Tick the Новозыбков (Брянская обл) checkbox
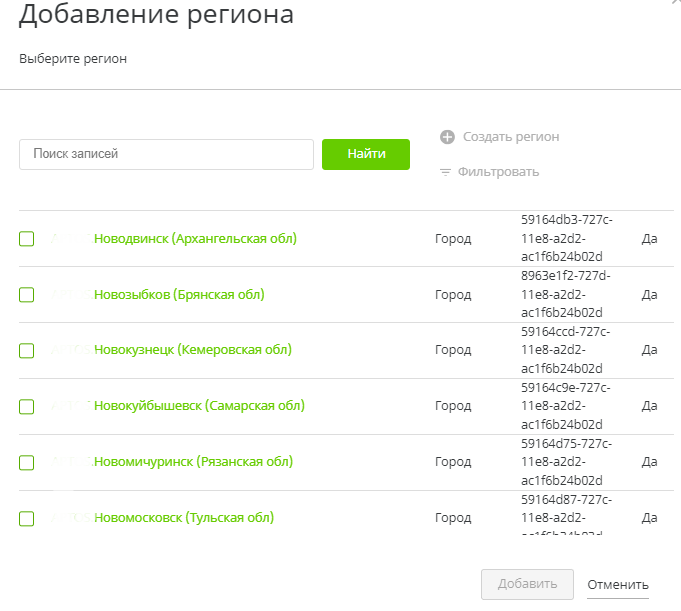Viewport: 681px width, 611px height. pyautogui.click(x=27, y=295)
